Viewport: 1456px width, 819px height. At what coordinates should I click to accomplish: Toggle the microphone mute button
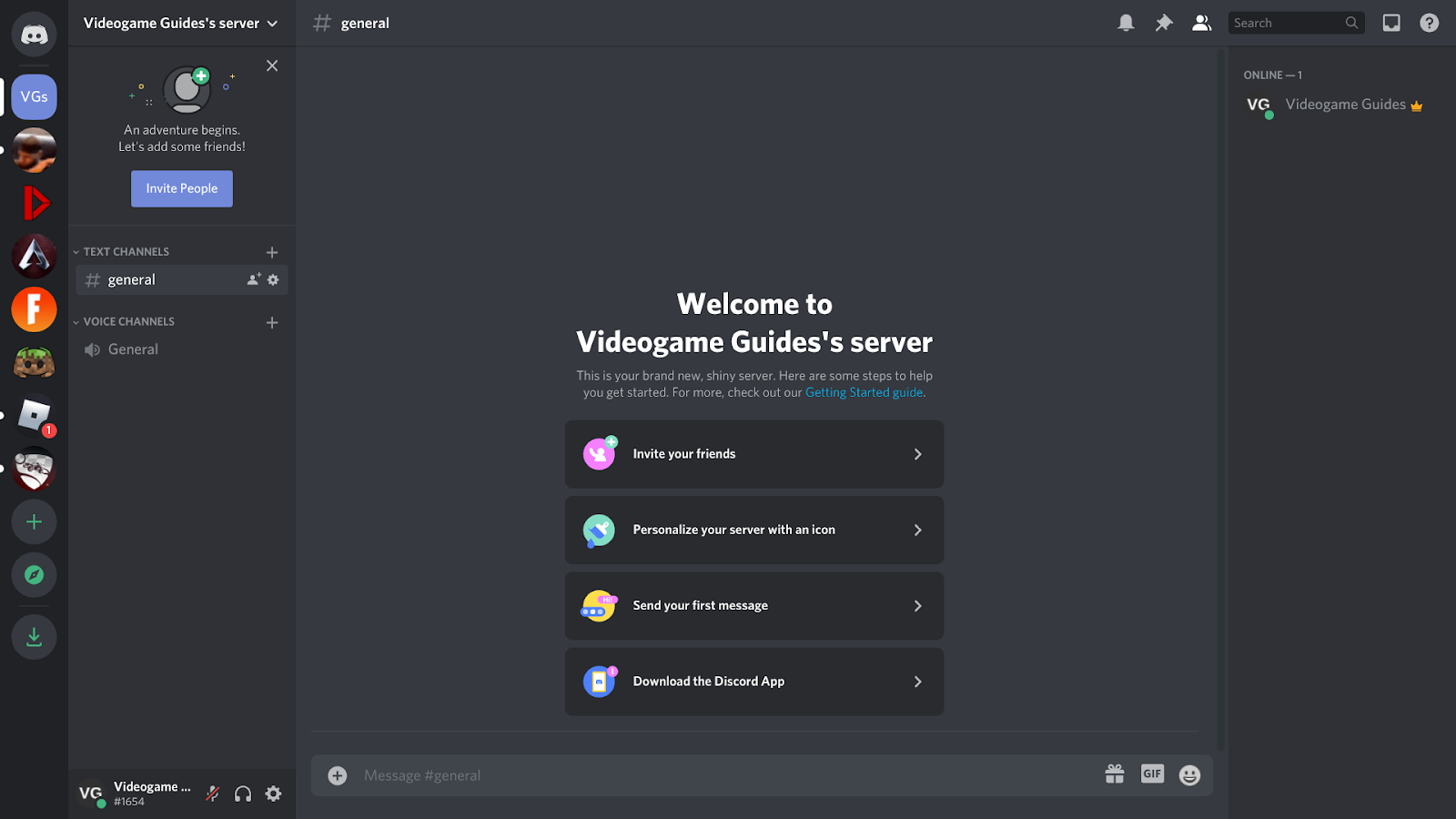point(213,794)
